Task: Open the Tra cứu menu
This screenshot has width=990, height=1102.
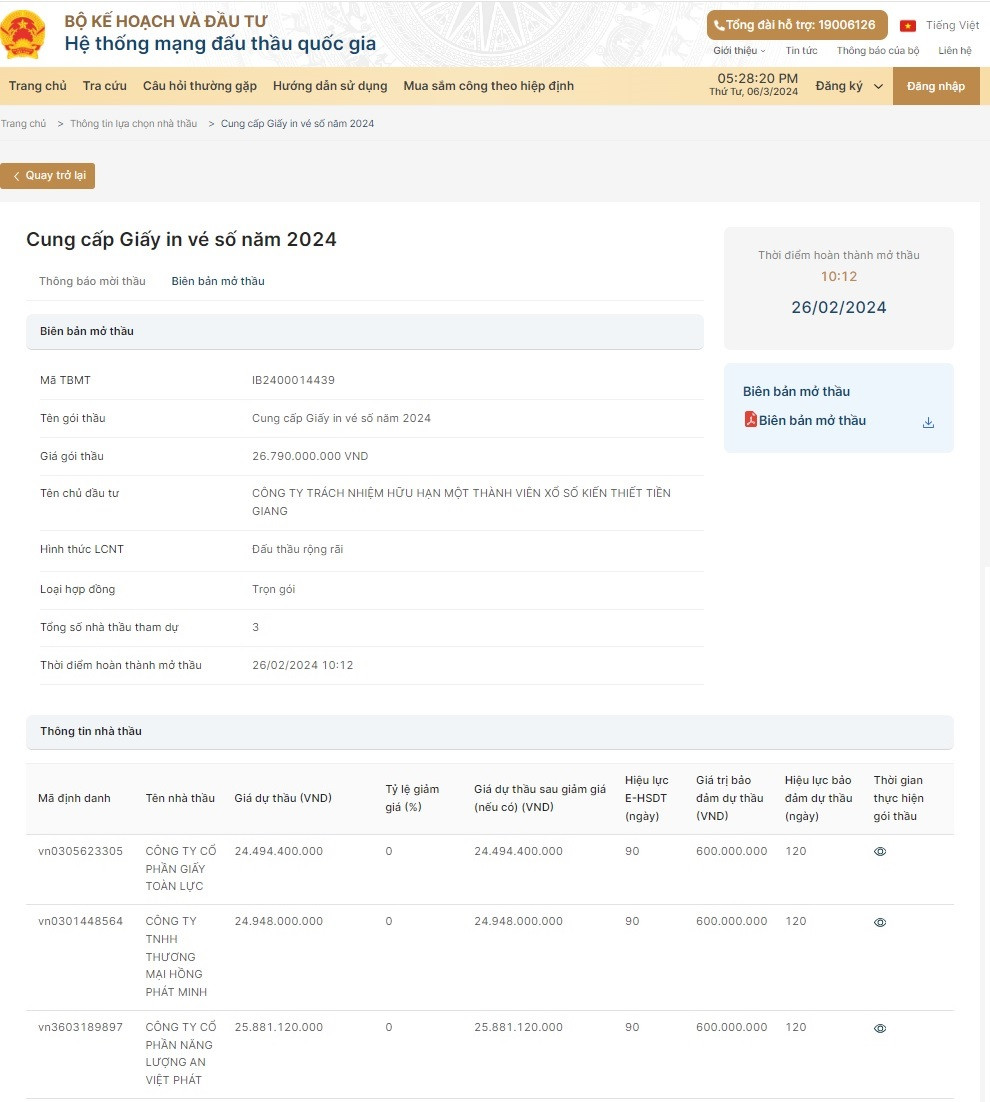Action: (105, 86)
